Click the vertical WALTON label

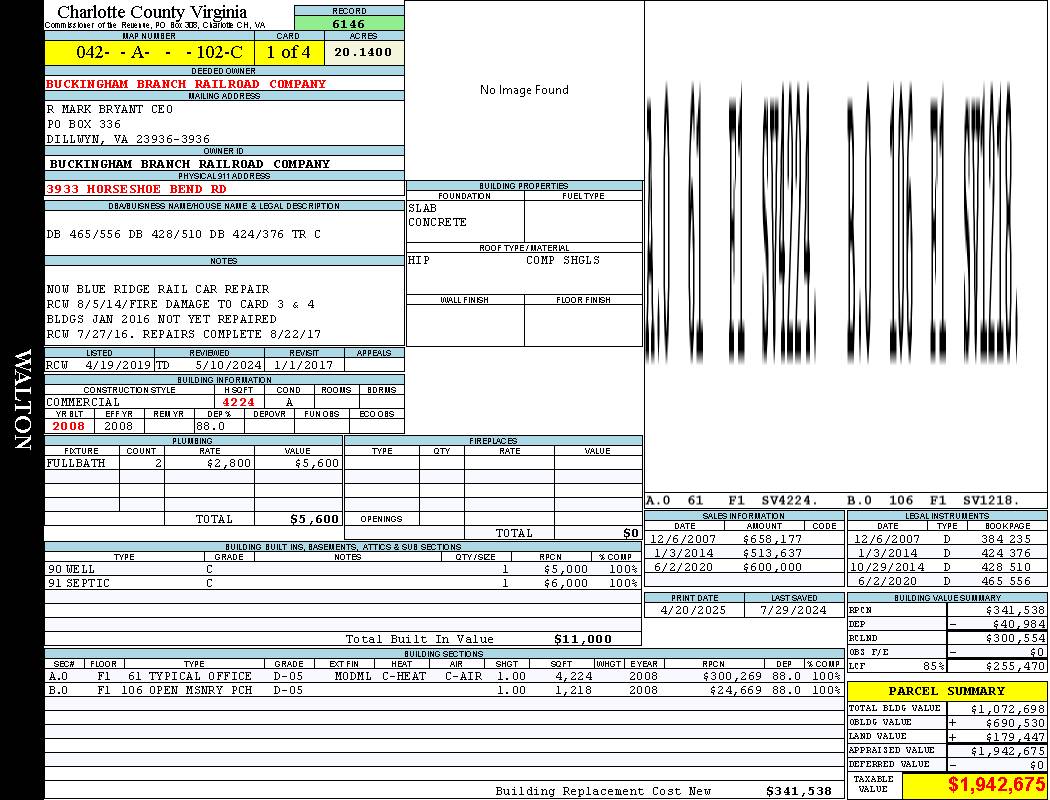pos(22,400)
